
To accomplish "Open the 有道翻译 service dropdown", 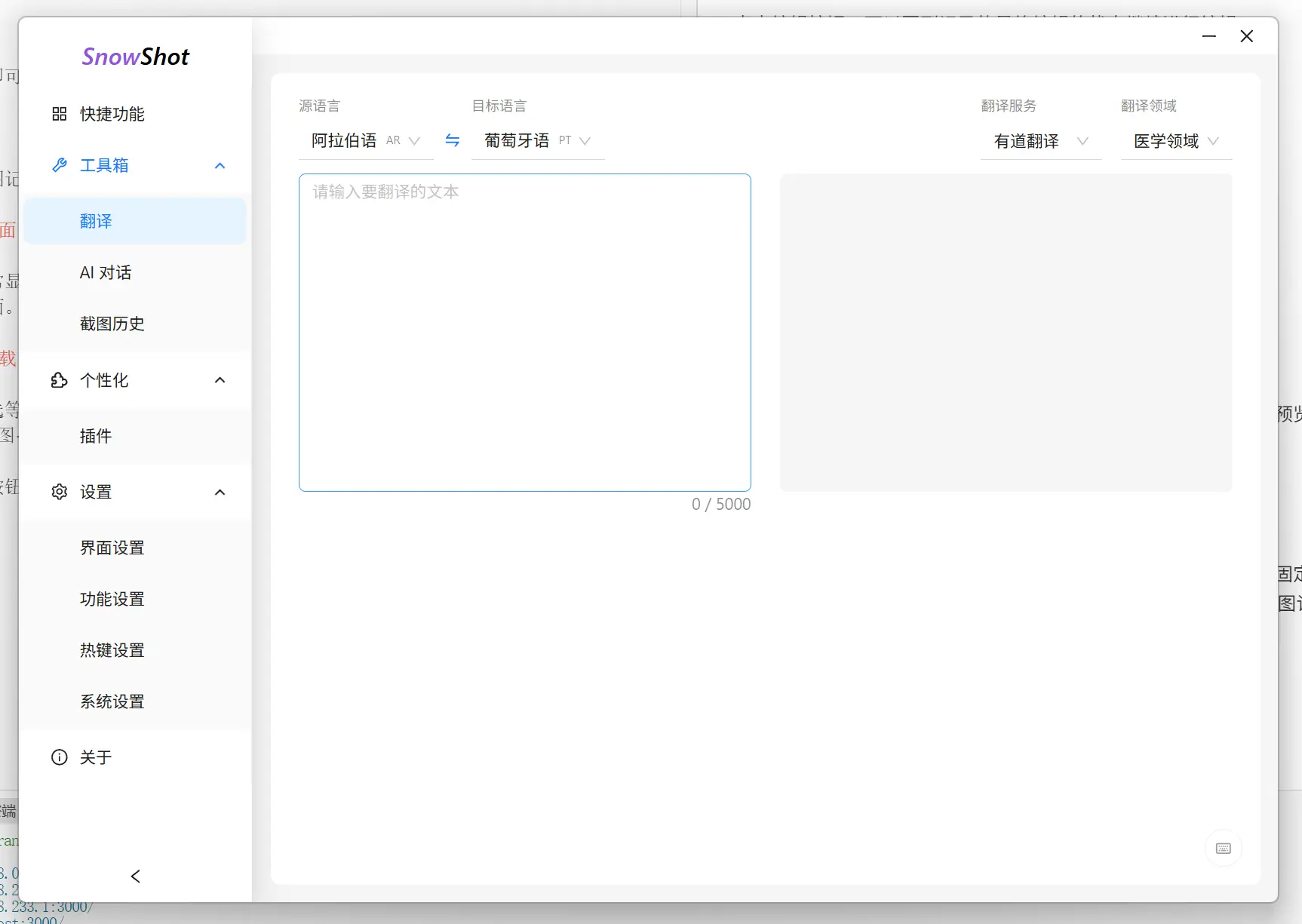I will [x=1040, y=141].
